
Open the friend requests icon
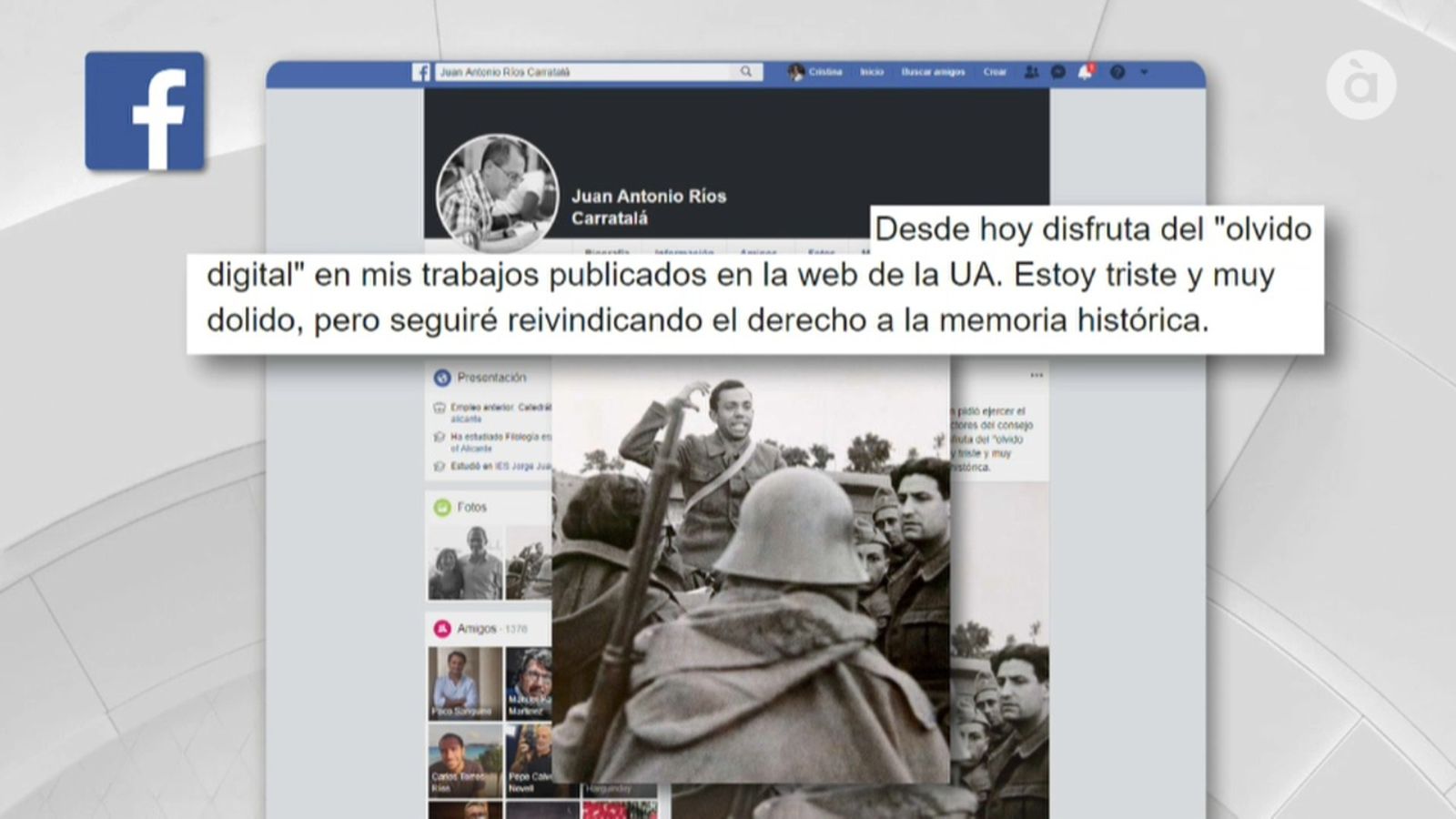[x=1031, y=72]
